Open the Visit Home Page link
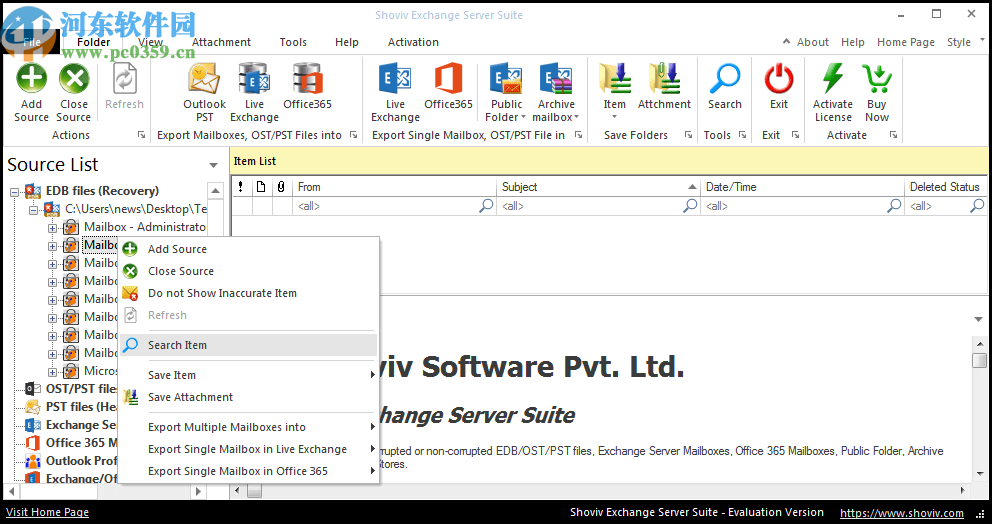 point(48,512)
